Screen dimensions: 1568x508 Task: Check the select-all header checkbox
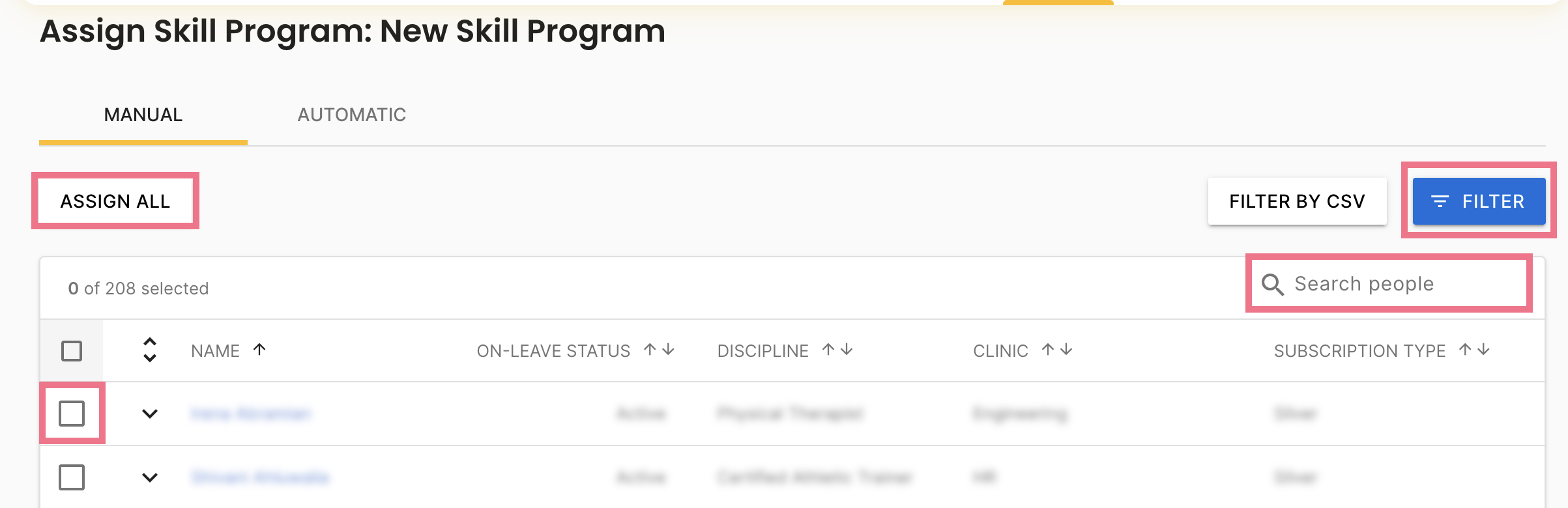point(72,351)
